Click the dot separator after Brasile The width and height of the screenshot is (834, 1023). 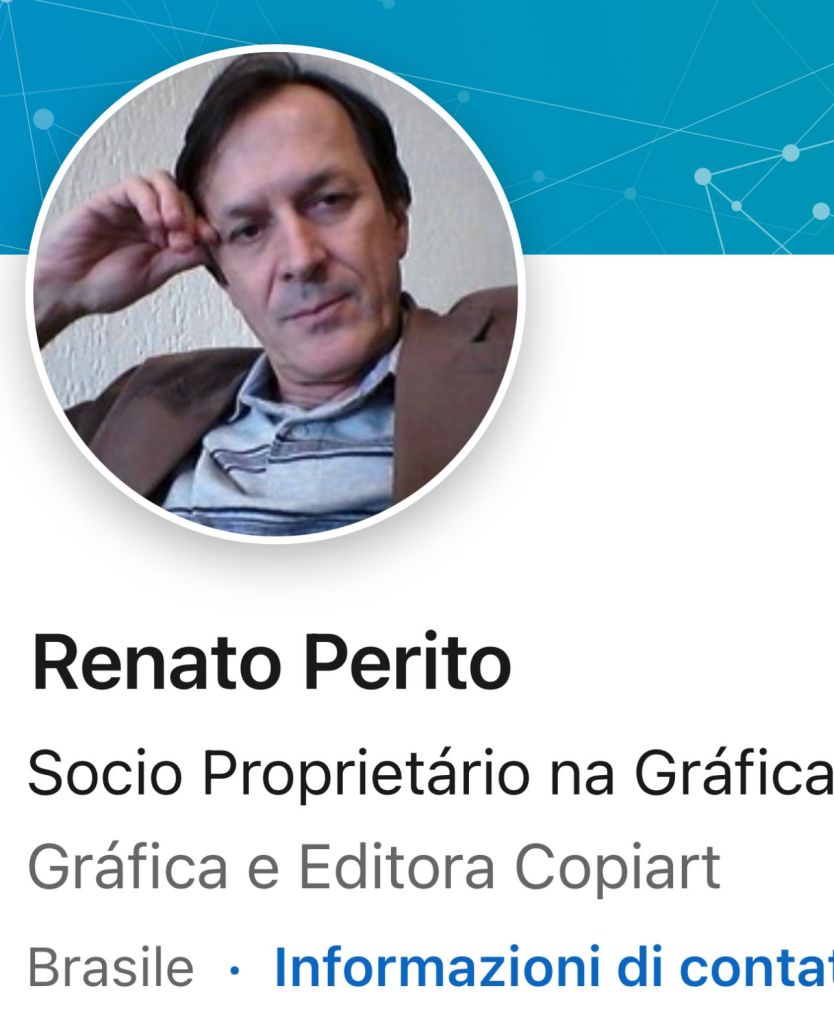235,970
